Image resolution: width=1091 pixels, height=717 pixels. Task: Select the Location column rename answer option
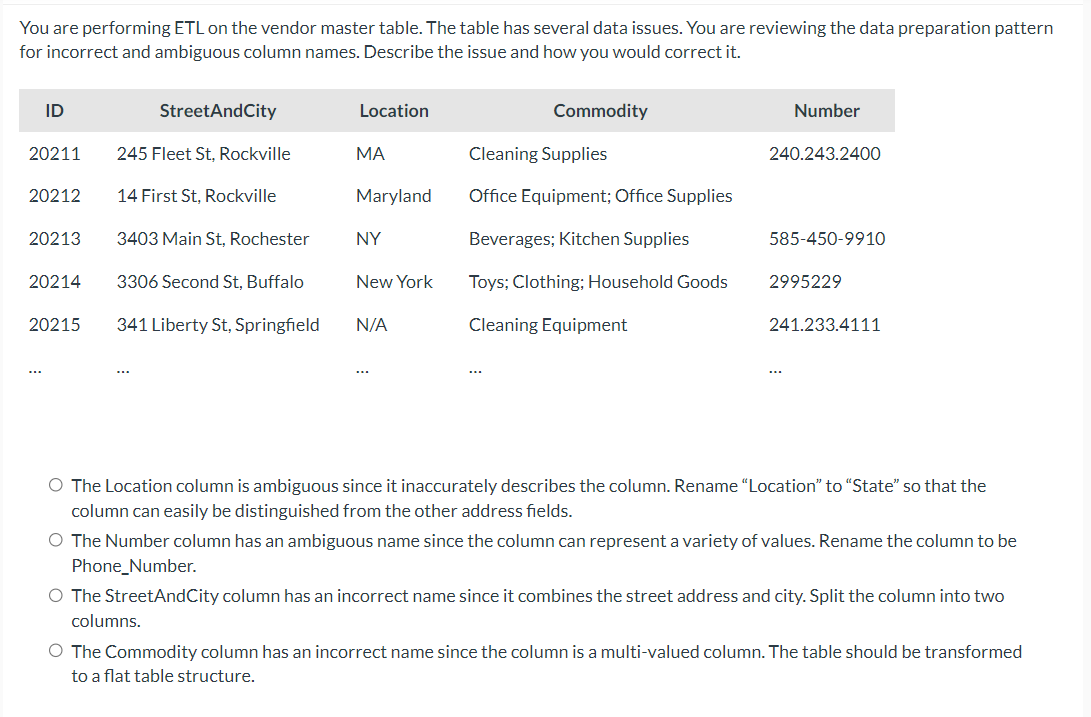[x=56, y=484]
